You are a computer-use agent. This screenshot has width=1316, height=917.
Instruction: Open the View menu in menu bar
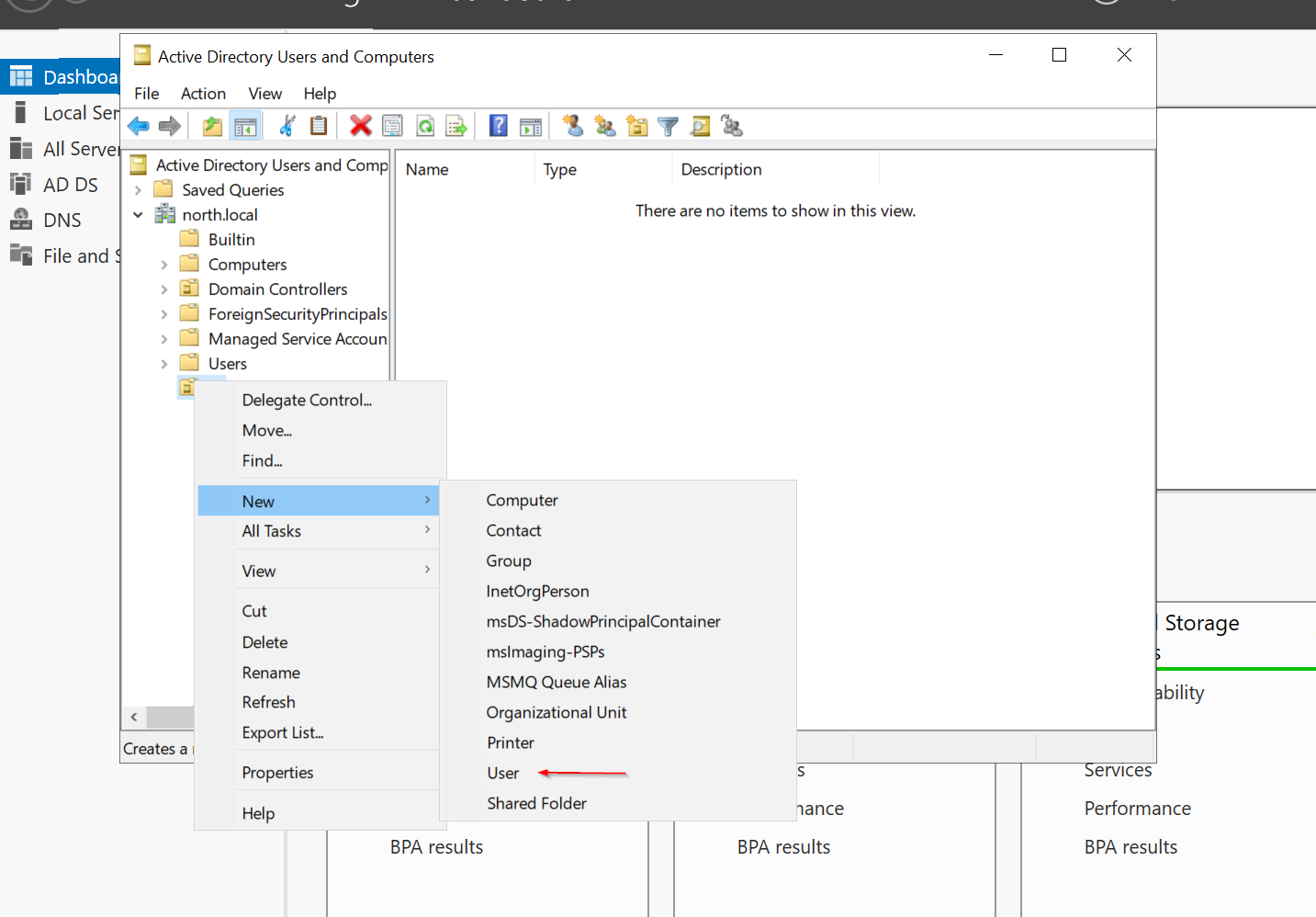coord(264,93)
